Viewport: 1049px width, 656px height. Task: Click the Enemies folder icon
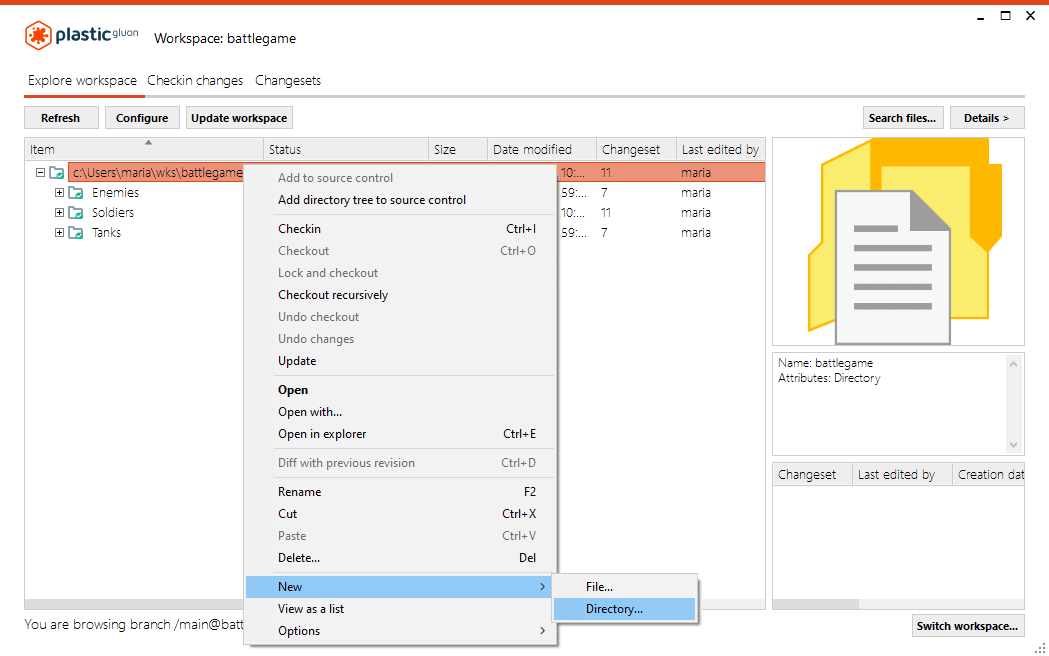click(76, 193)
